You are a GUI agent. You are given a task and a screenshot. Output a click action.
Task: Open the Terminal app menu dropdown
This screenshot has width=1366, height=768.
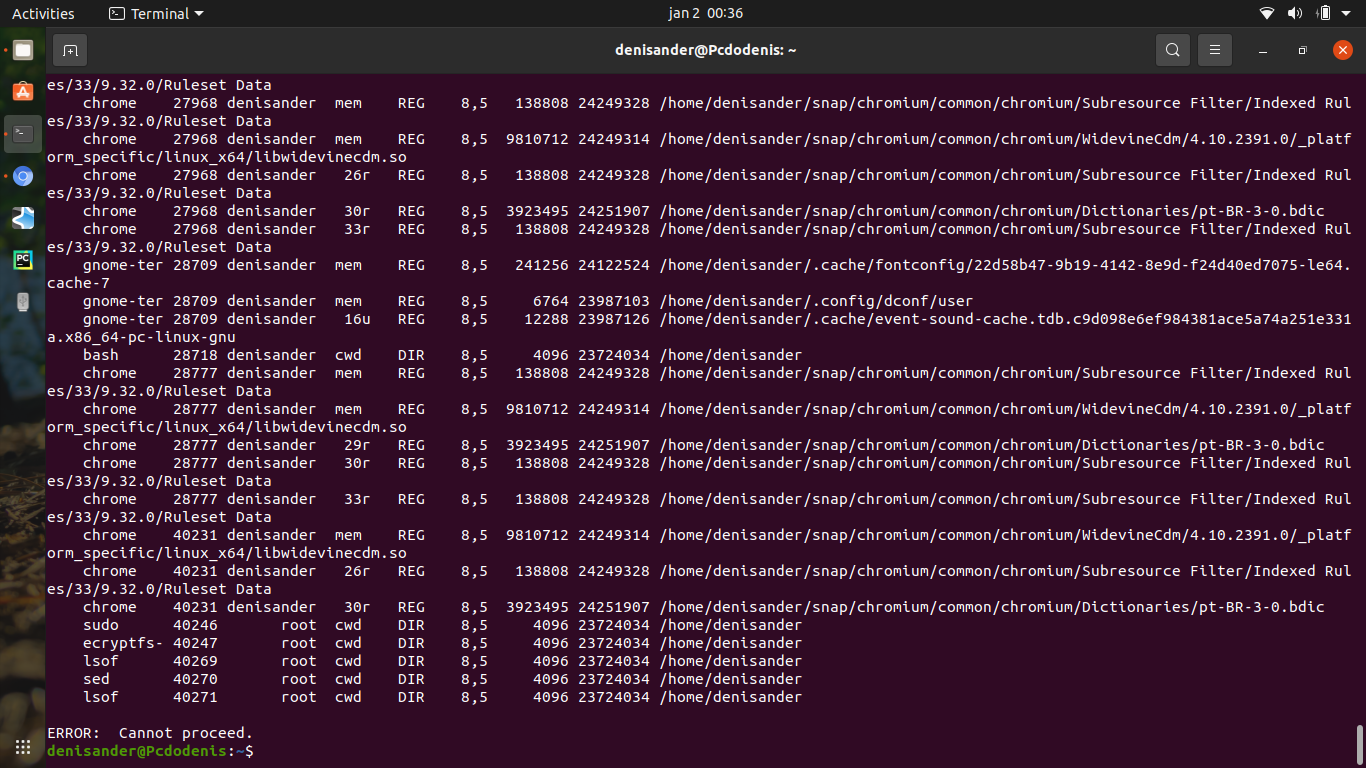click(x=156, y=14)
